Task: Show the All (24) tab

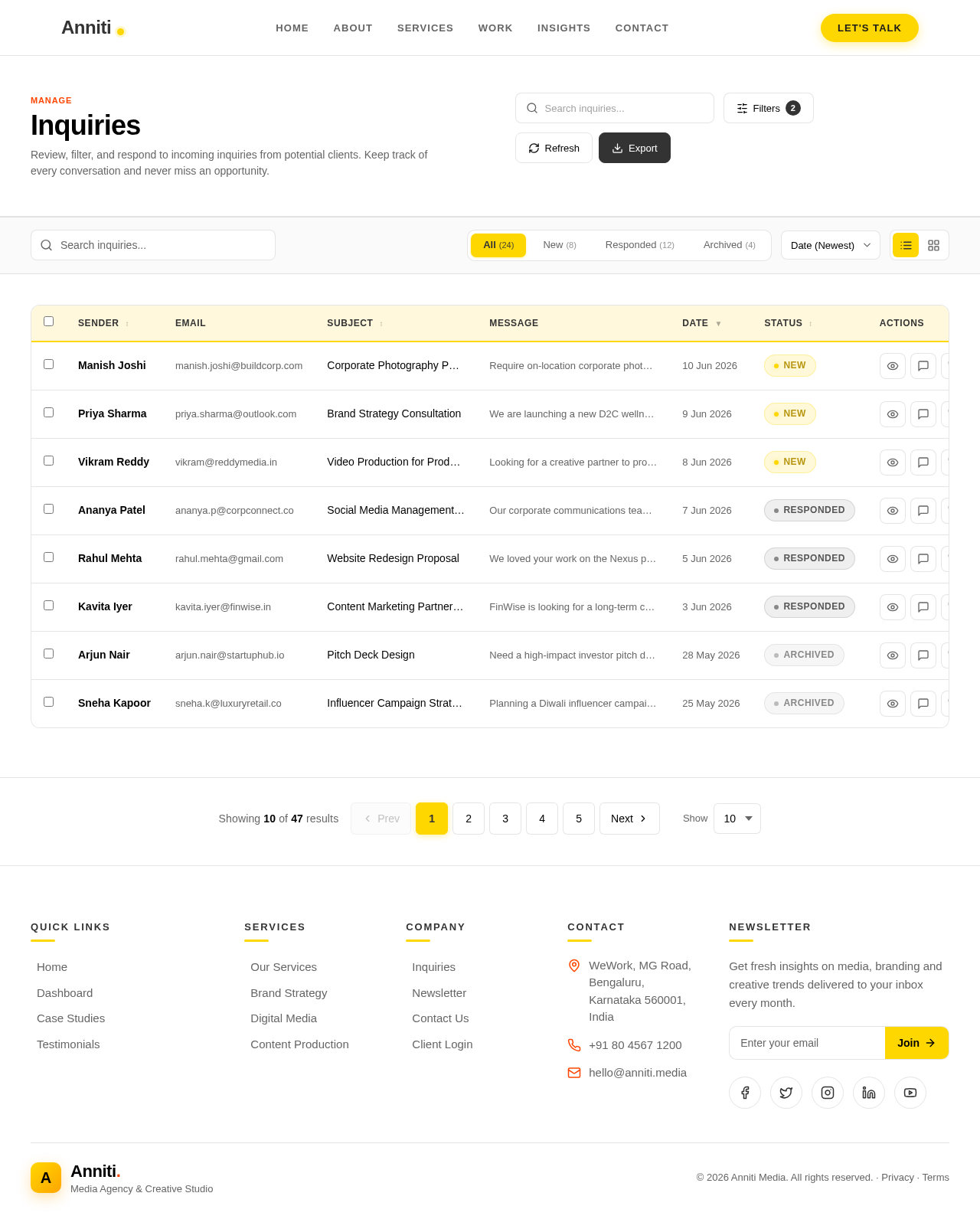Action: [x=498, y=245]
